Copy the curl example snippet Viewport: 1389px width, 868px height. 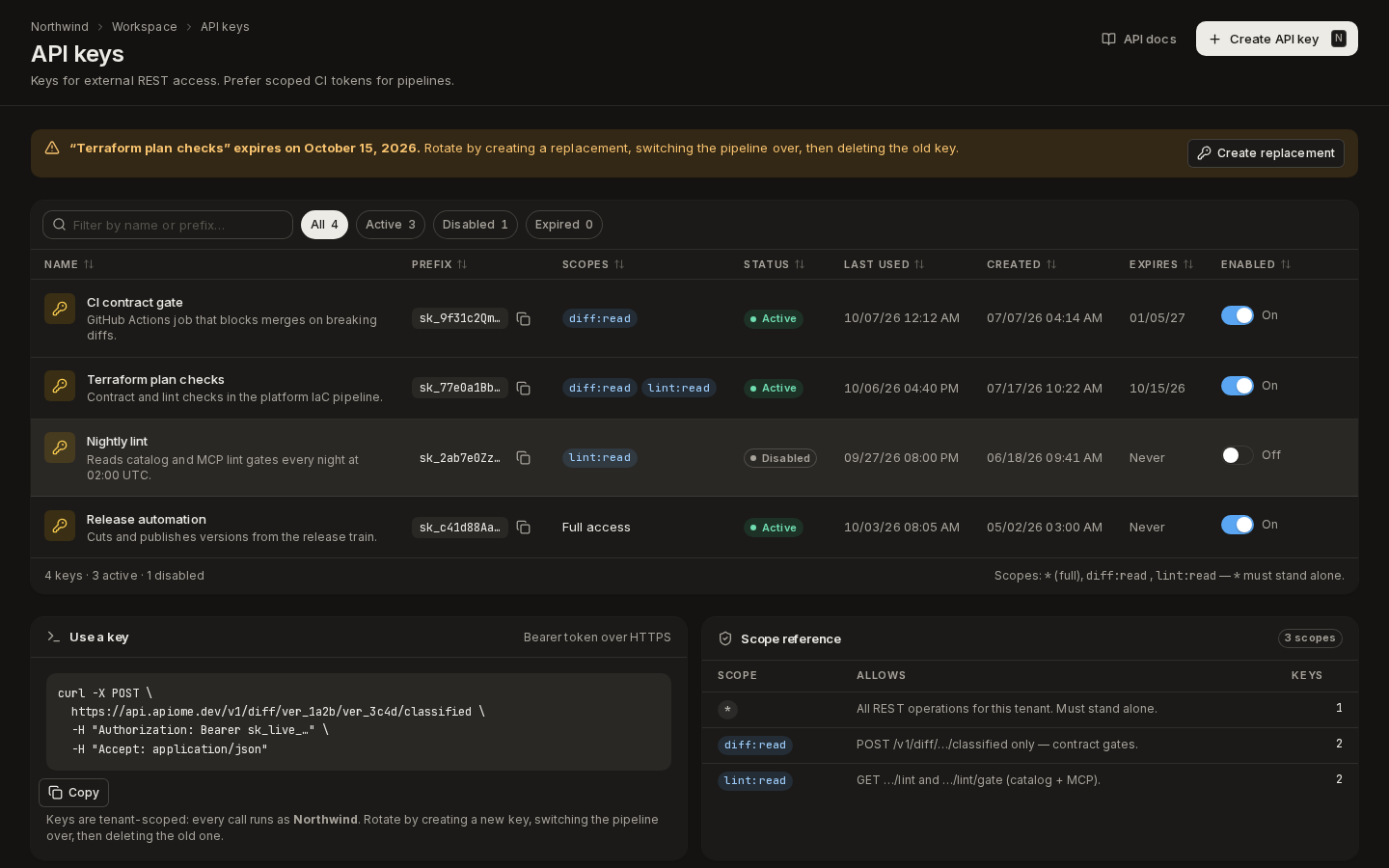(73, 793)
